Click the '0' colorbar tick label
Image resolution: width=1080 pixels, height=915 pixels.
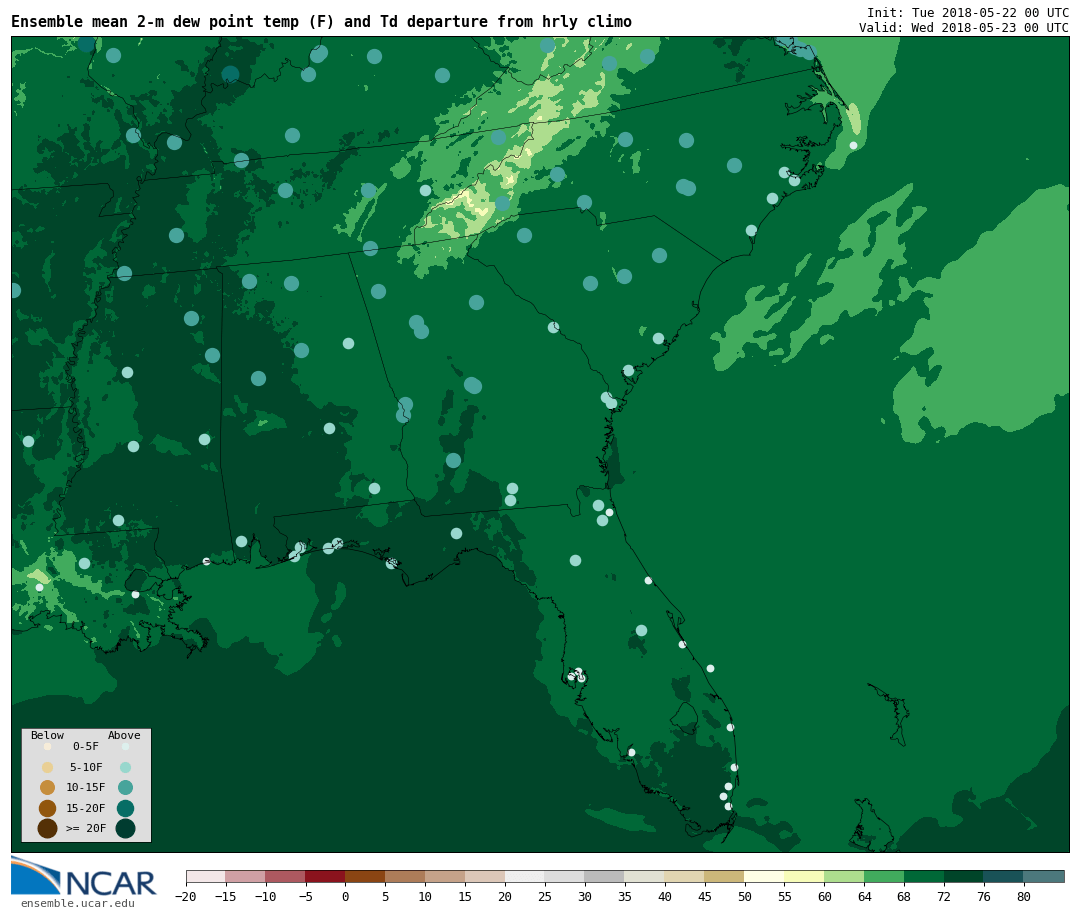coord(345,896)
